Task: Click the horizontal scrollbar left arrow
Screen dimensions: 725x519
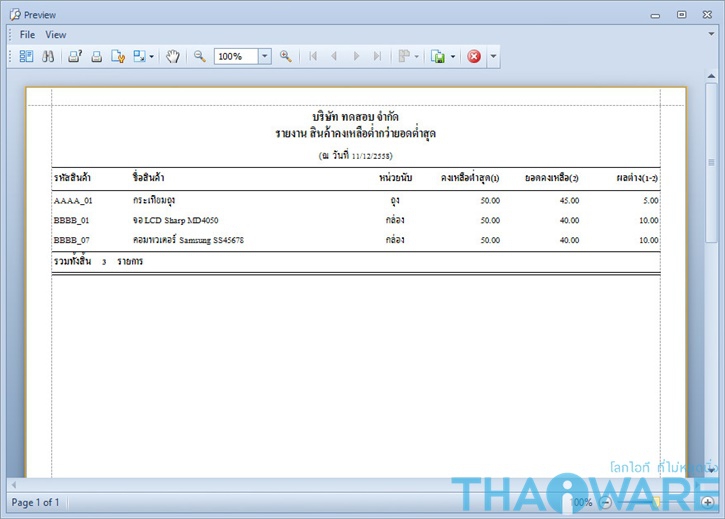Action: [14, 485]
